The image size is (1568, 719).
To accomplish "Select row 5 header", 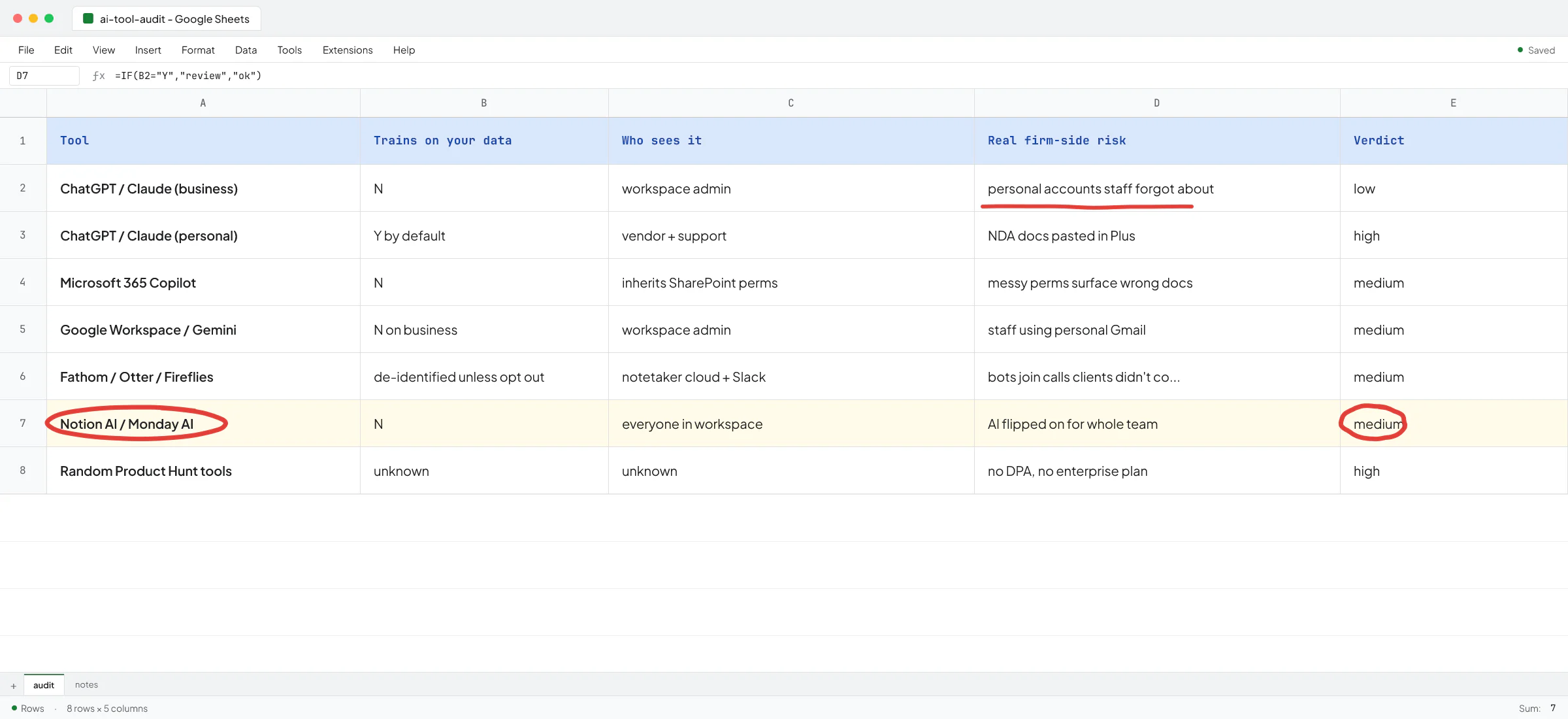I will pyautogui.click(x=23, y=329).
